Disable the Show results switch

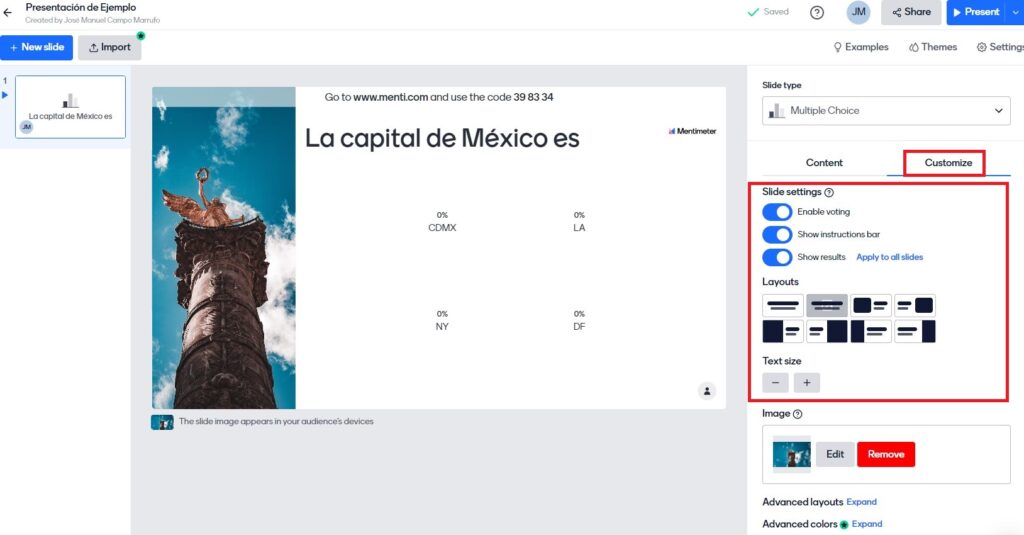coord(777,257)
